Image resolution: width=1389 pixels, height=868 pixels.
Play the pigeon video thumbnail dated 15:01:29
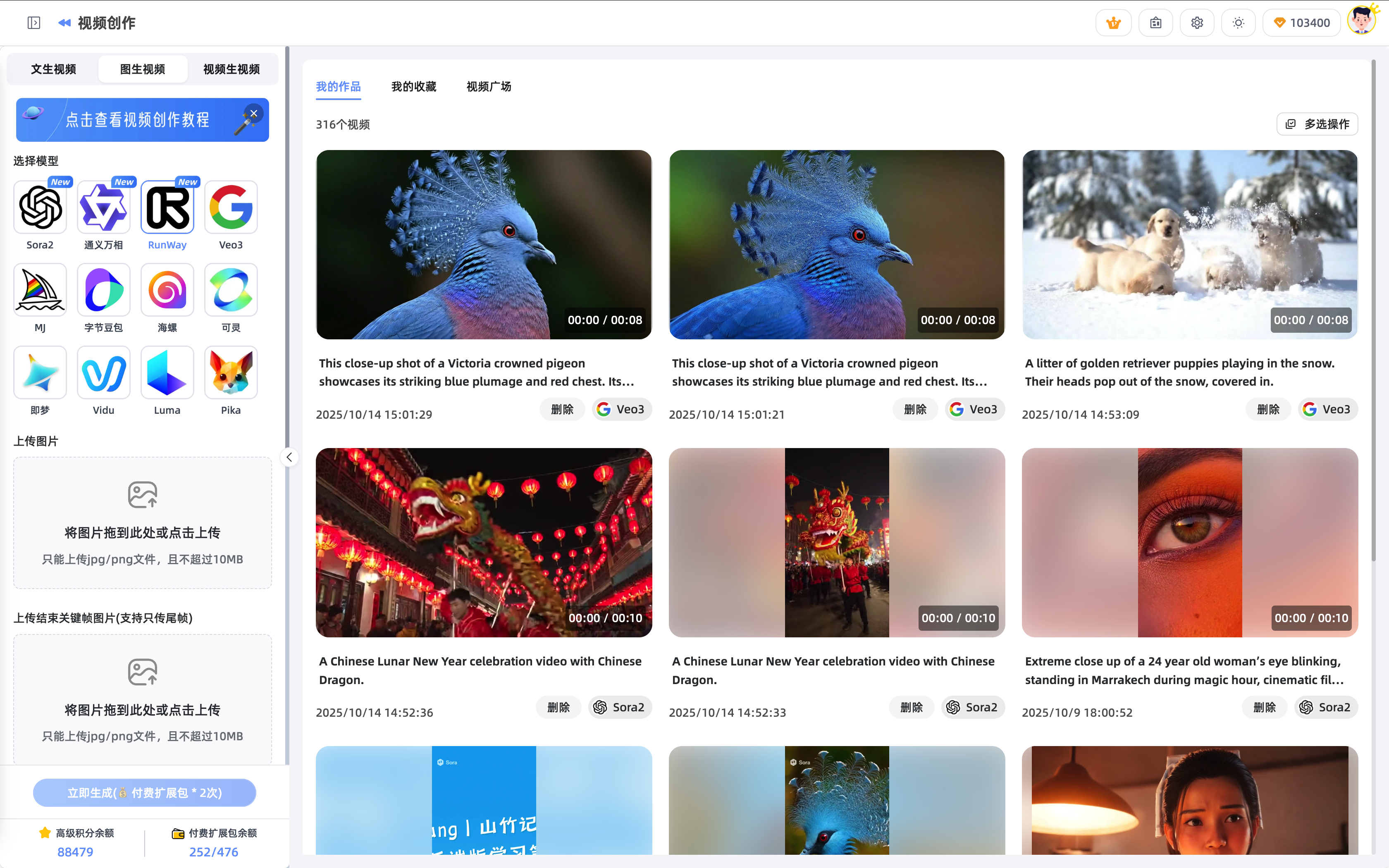click(484, 245)
